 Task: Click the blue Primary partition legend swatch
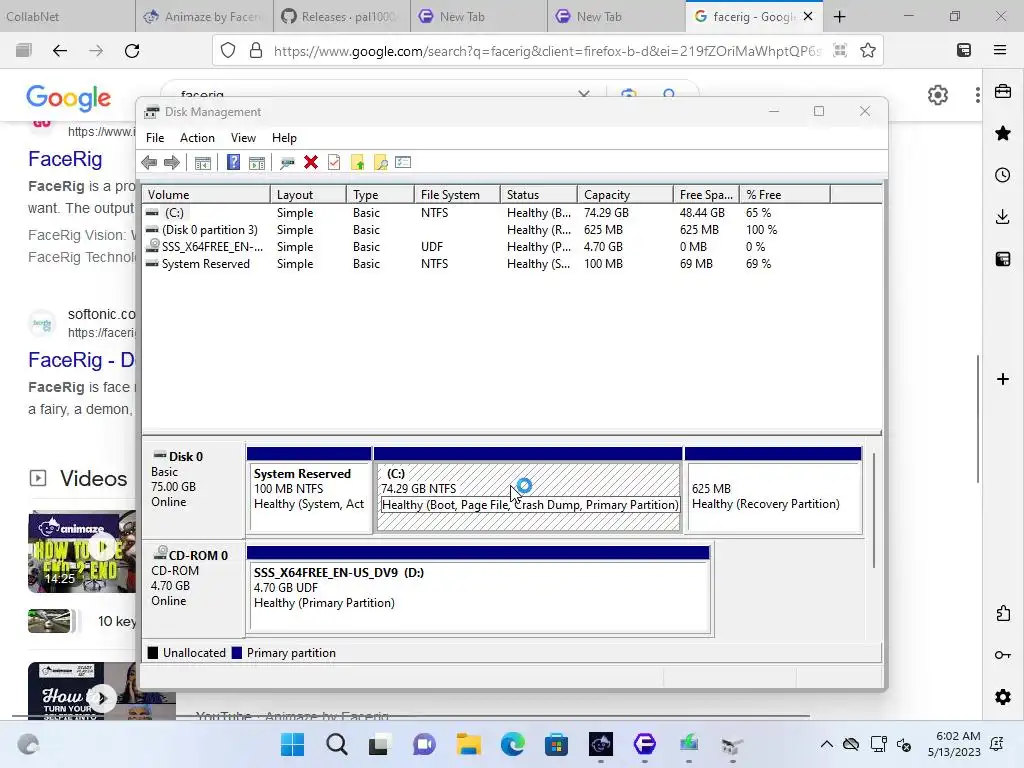click(x=237, y=652)
